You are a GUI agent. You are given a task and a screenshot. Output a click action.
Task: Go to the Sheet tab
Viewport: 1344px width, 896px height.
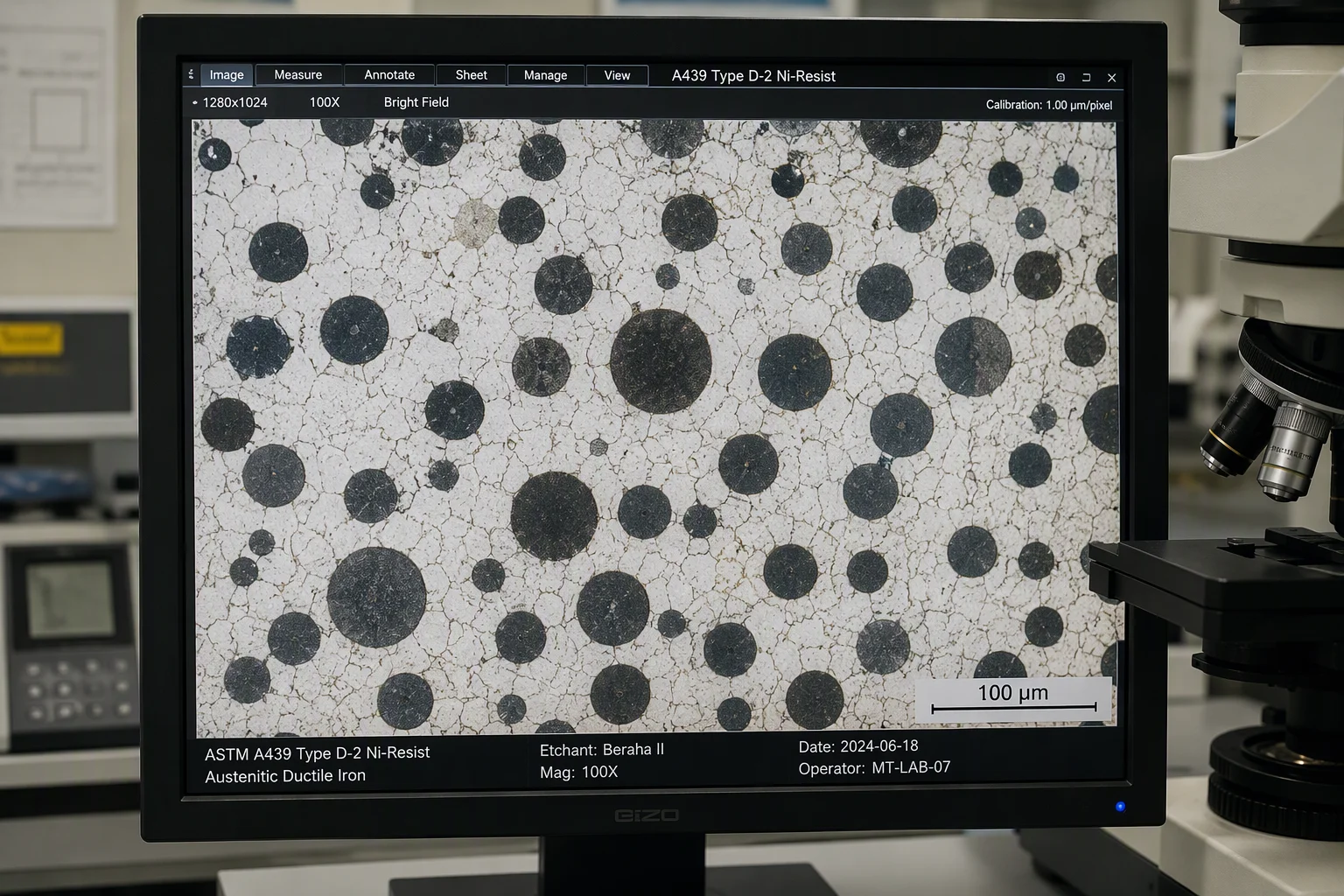(471, 75)
